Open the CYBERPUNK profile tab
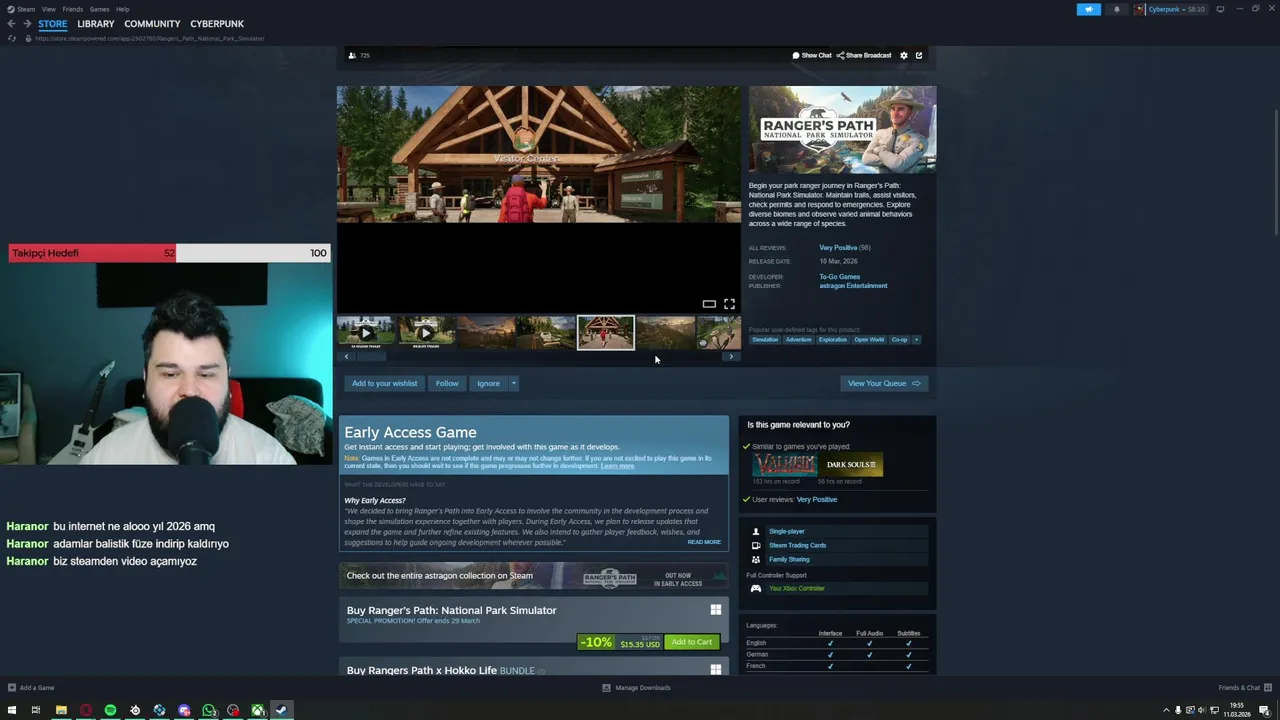Screen dimensions: 1280x720 point(217,24)
